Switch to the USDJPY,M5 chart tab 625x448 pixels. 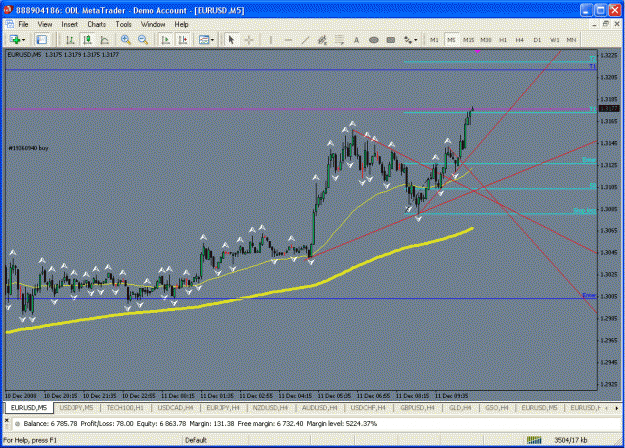76,408
